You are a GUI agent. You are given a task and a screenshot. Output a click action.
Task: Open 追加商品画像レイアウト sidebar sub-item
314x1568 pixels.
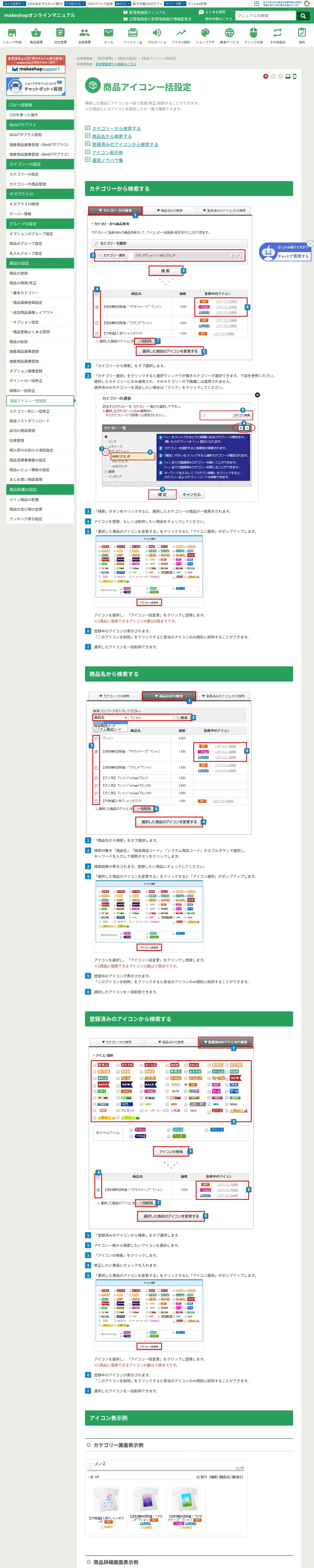click(40, 312)
